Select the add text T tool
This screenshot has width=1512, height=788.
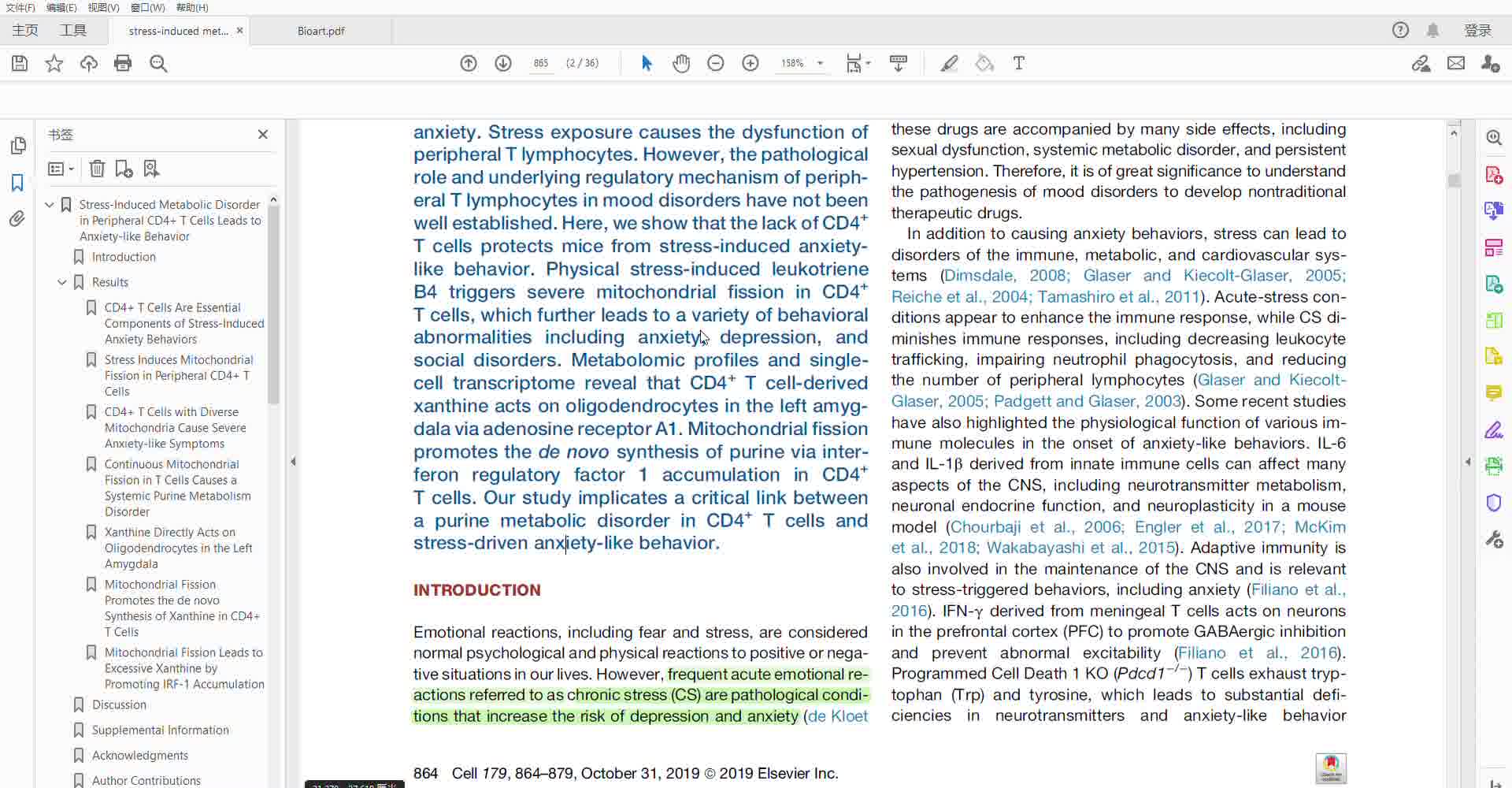tap(1019, 63)
